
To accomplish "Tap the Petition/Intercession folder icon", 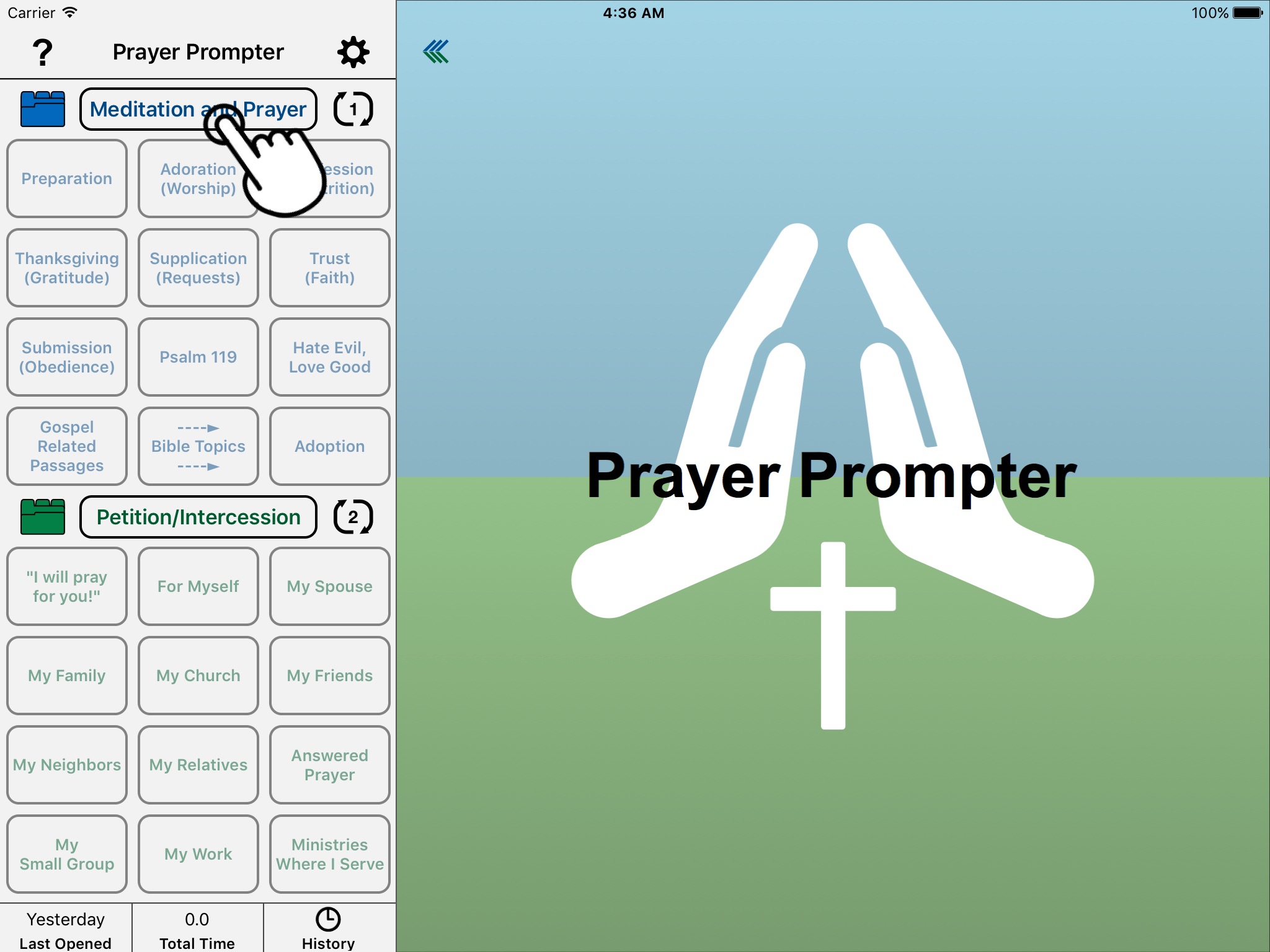I will [42, 516].
